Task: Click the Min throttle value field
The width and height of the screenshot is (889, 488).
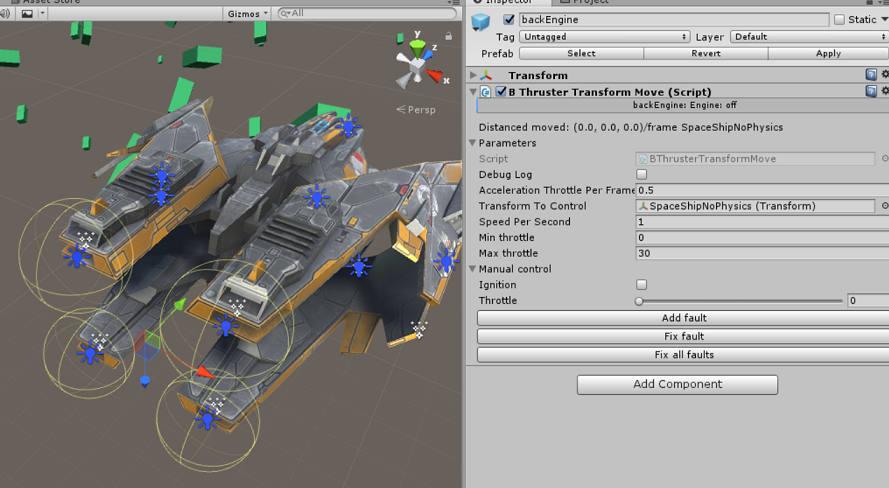Action: point(762,238)
